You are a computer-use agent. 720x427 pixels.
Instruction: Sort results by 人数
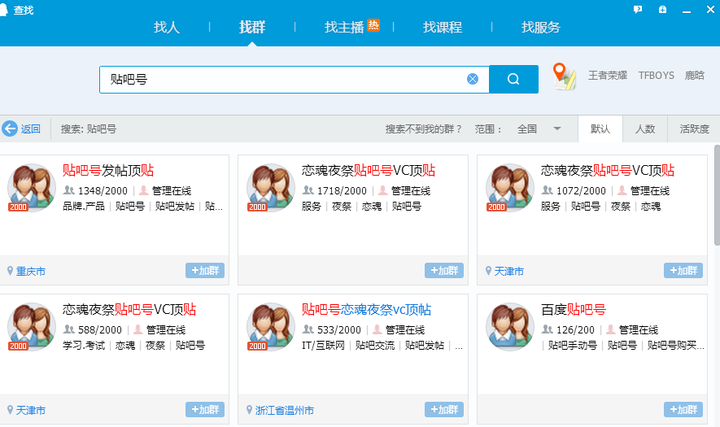coord(645,129)
